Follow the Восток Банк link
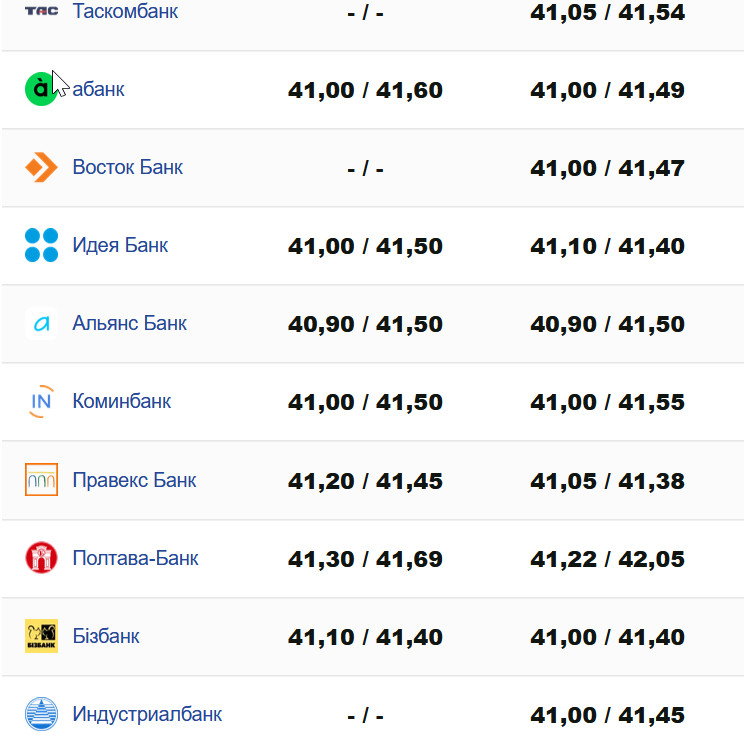 (127, 167)
